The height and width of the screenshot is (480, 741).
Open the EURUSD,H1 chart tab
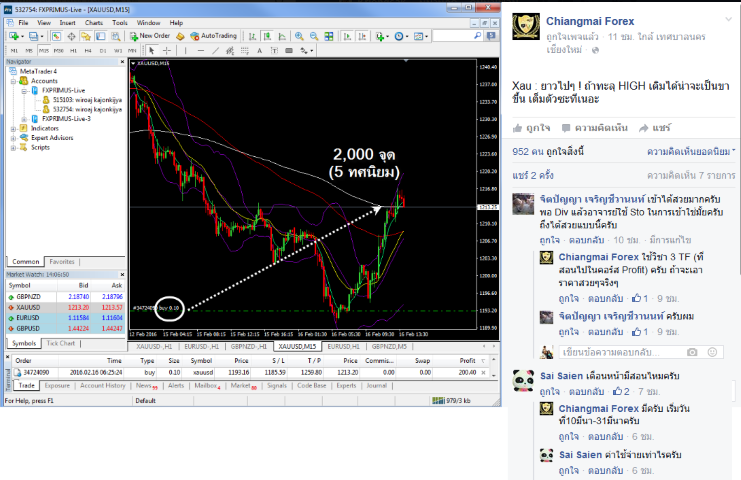pos(344,346)
